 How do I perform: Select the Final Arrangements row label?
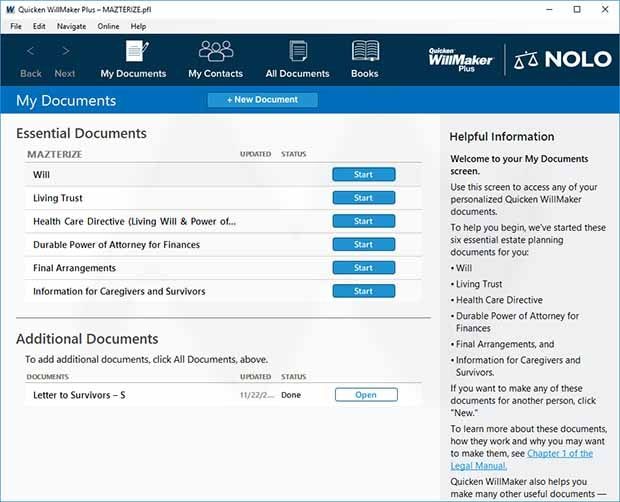(74, 268)
